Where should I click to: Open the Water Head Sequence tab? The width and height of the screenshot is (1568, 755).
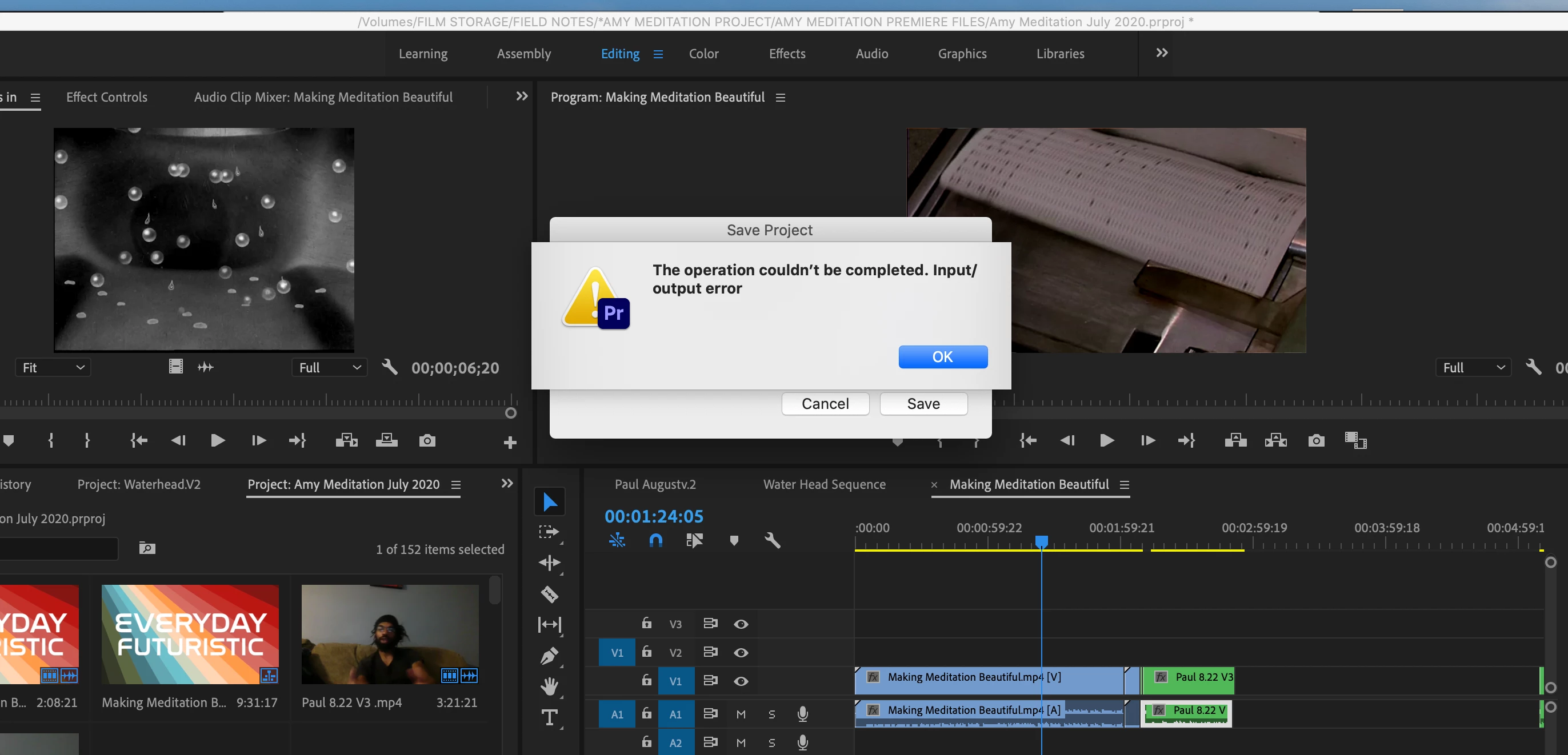coord(824,484)
